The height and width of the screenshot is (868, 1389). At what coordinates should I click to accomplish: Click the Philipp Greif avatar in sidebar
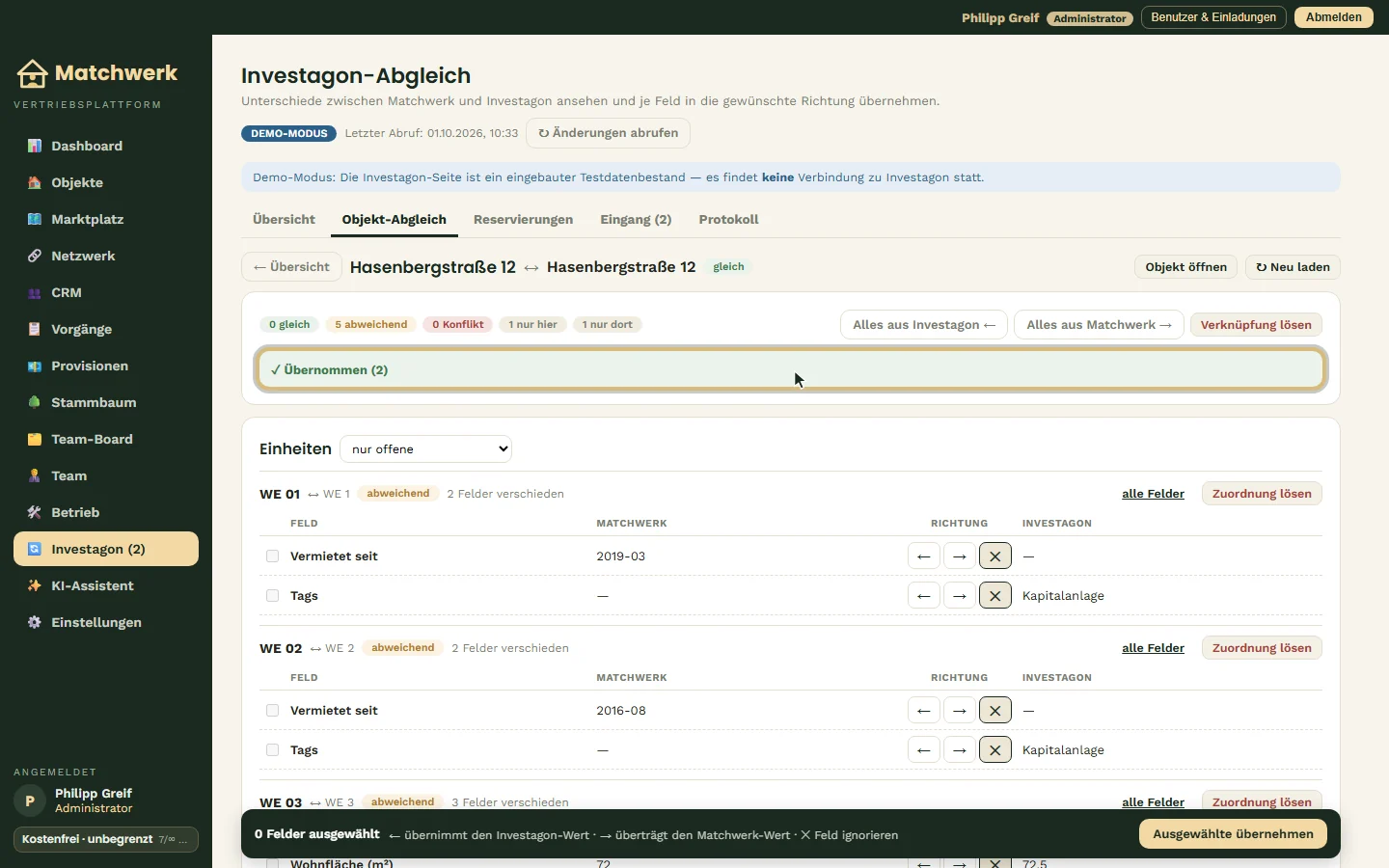[x=30, y=800]
